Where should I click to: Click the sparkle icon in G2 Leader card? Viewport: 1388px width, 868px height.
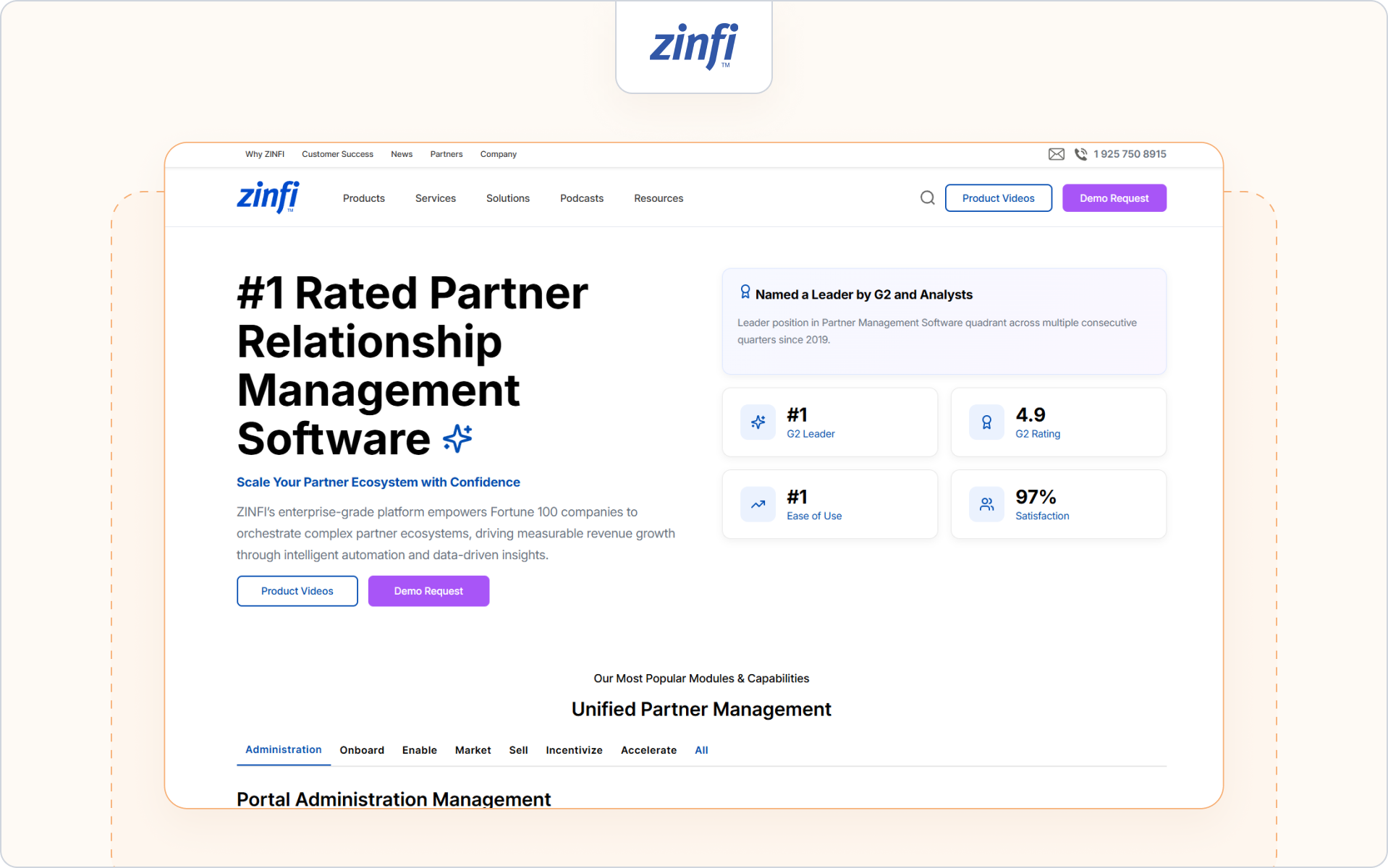pyautogui.click(x=758, y=422)
